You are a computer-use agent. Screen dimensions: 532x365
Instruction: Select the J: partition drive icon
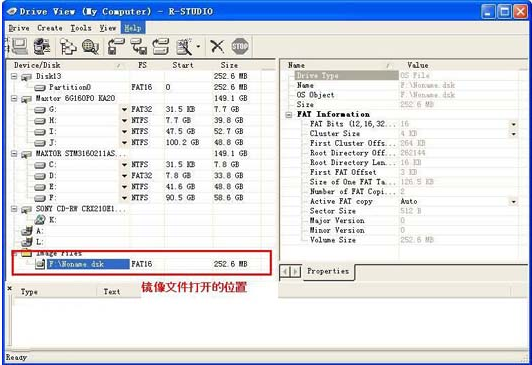40,143
